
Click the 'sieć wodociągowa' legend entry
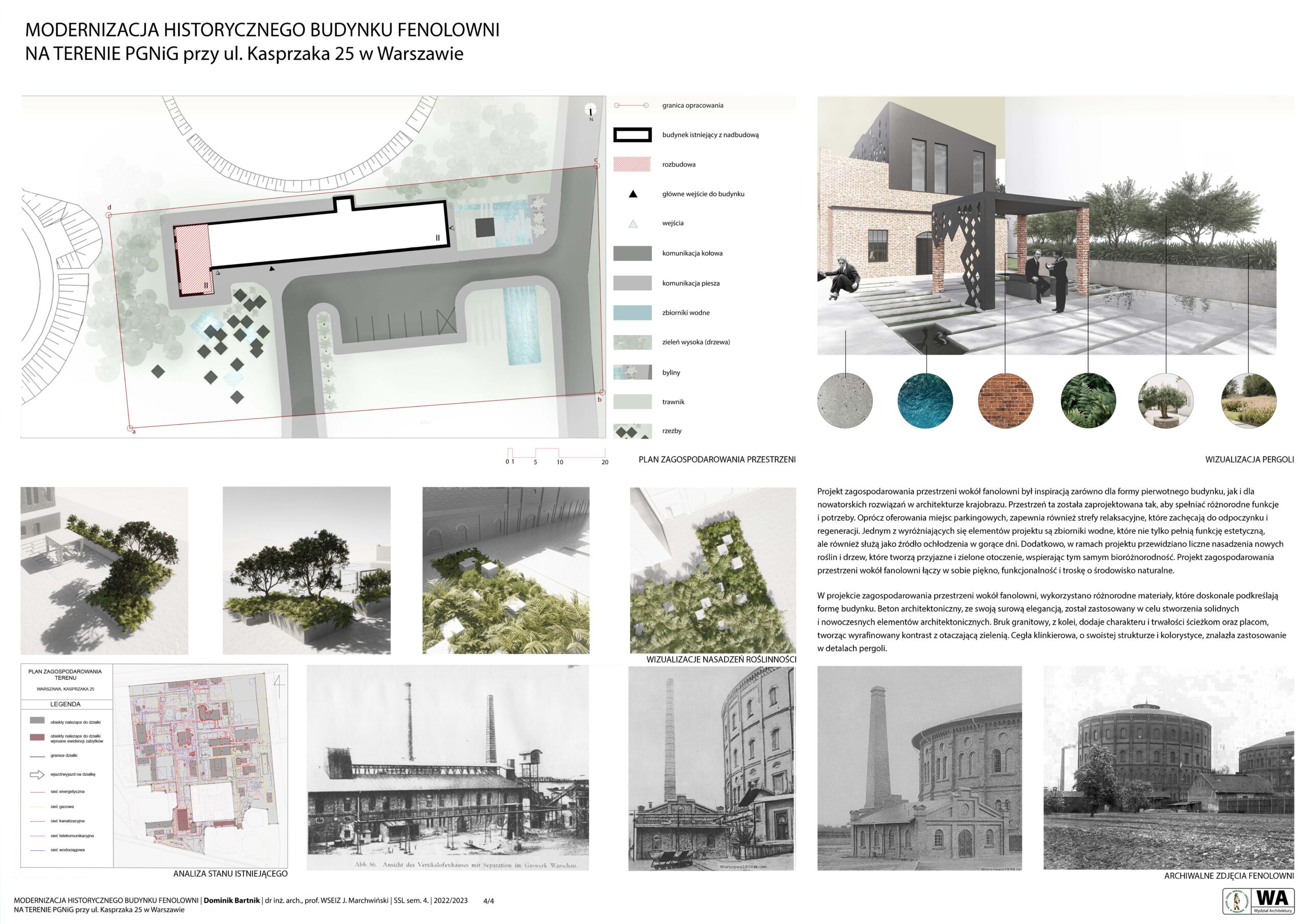coord(67,850)
